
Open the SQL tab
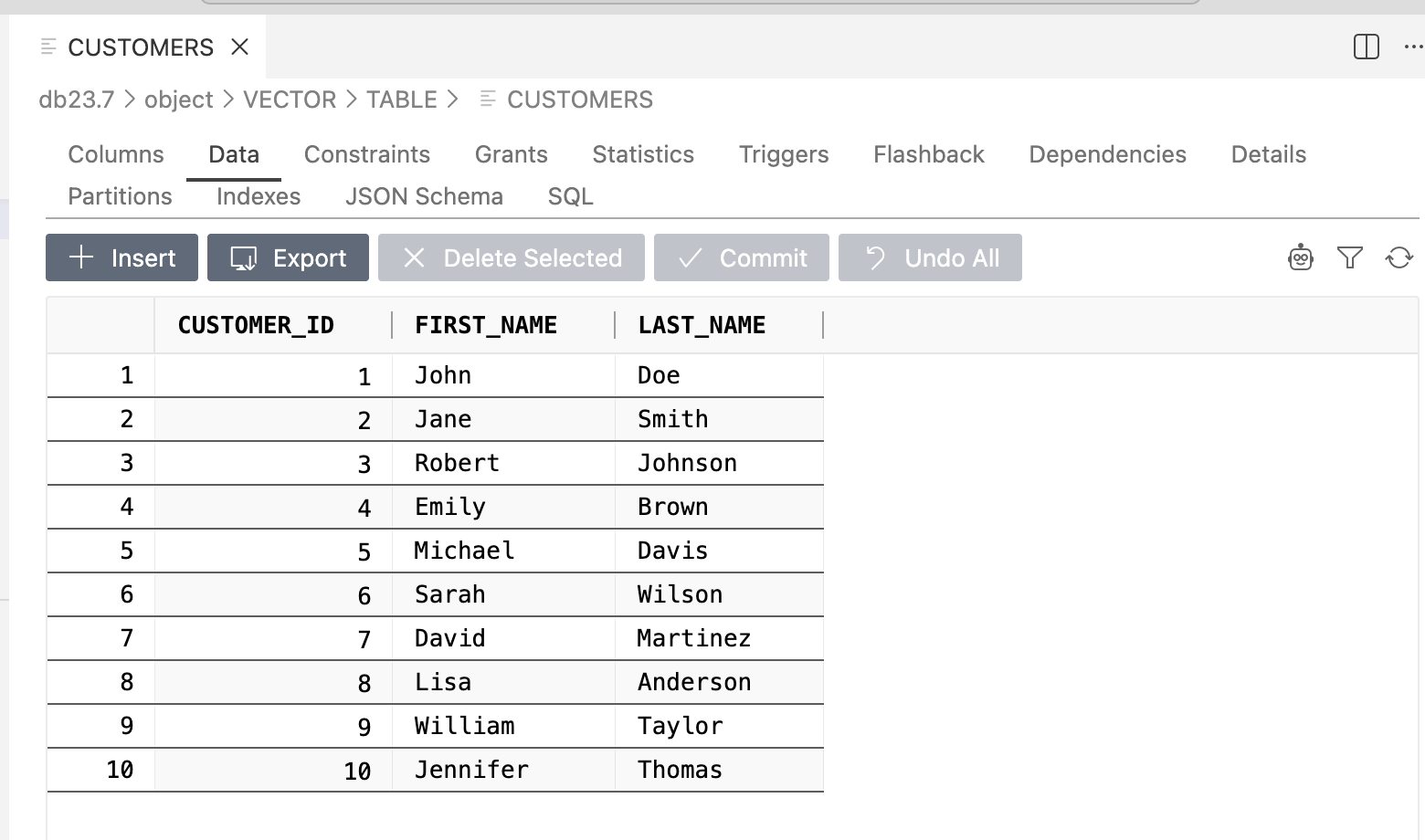pos(569,196)
